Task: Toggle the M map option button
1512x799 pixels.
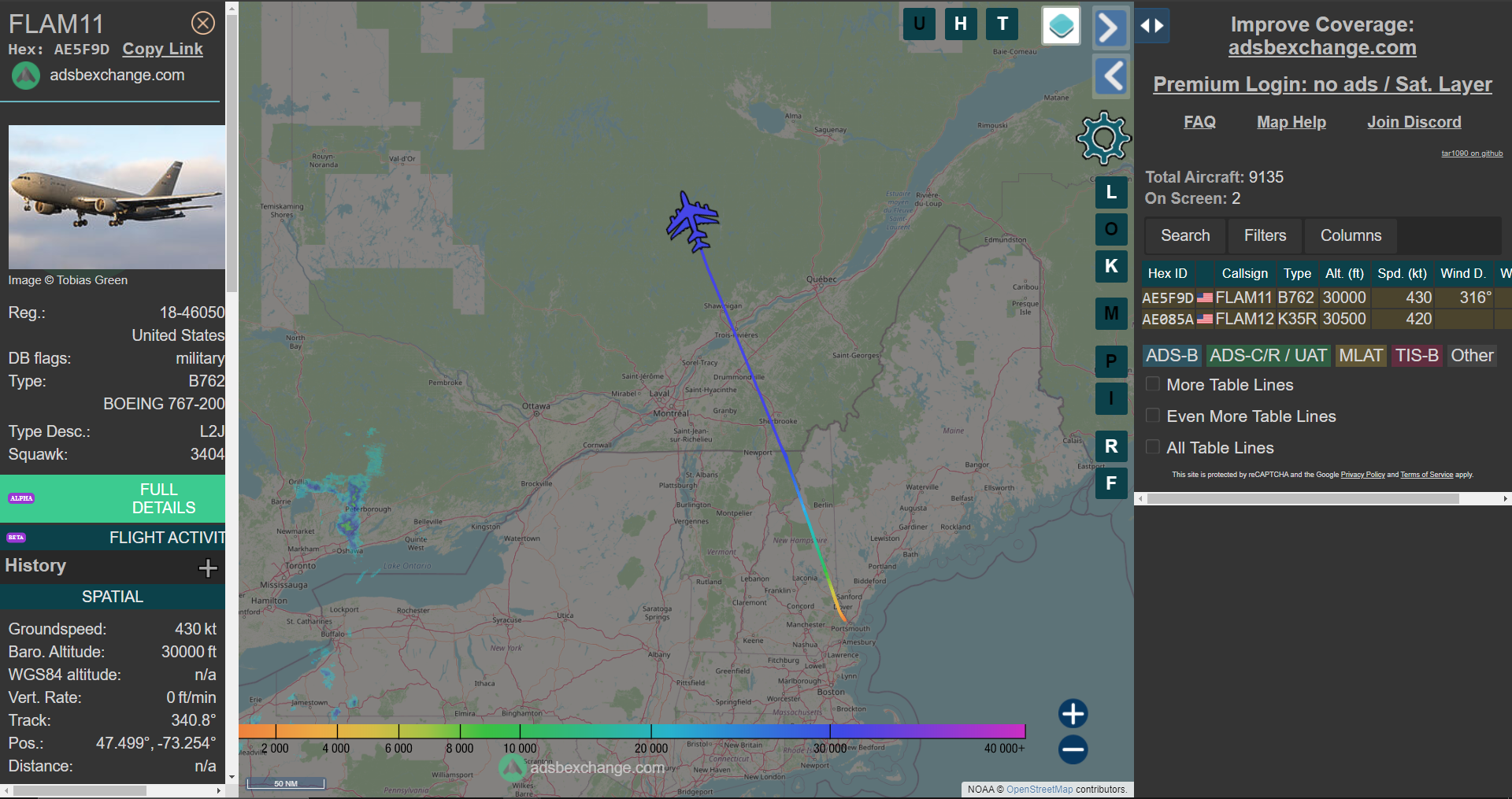Action: pyautogui.click(x=1111, y=314)
